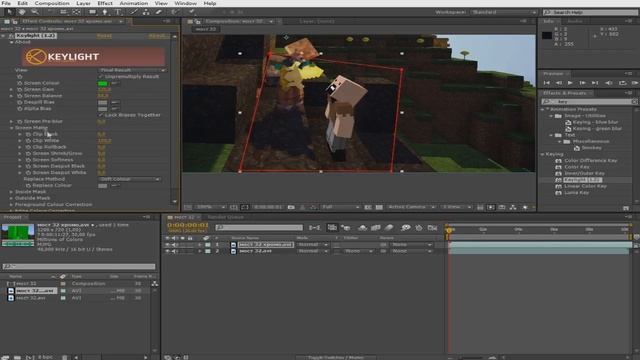The height and width of the screenshot is (360, 640).
Task: Click Clip White stopwatch icon
Action: [28, 140]
